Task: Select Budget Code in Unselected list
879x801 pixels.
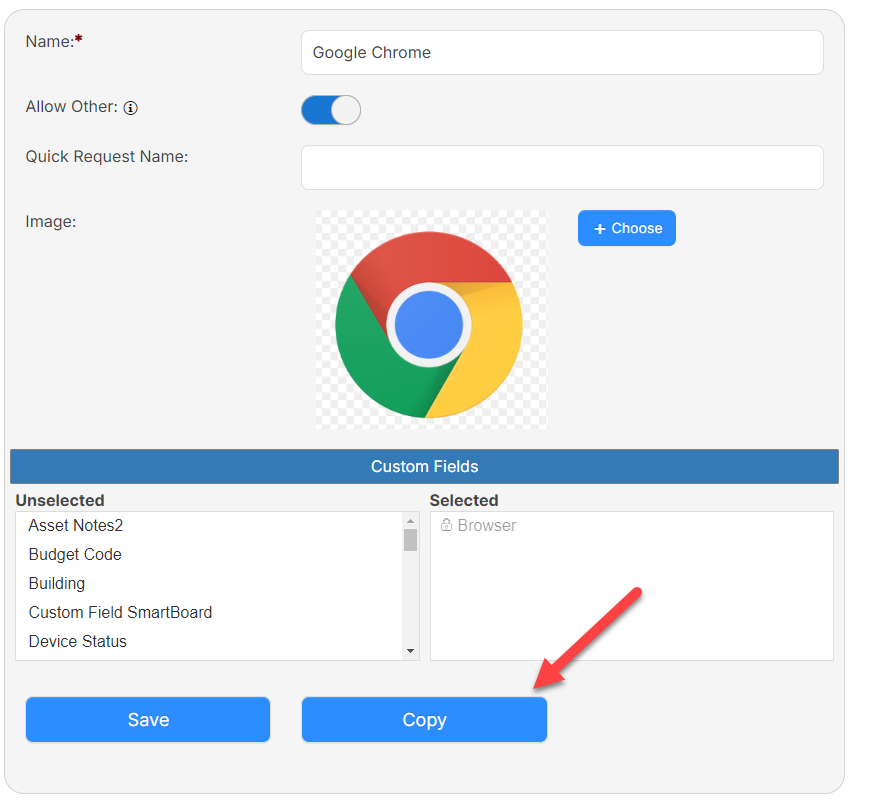Action: coord(209,554)
